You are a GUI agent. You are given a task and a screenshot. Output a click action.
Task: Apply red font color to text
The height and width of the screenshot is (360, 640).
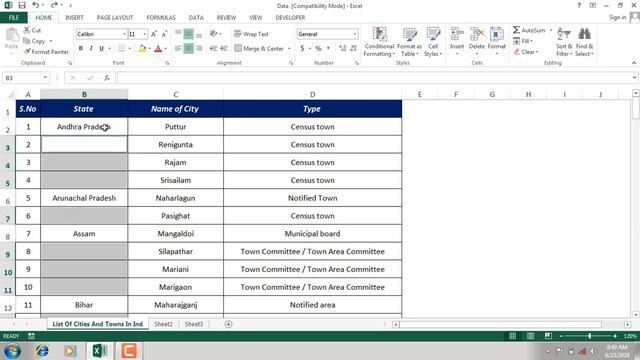point(158,49)
